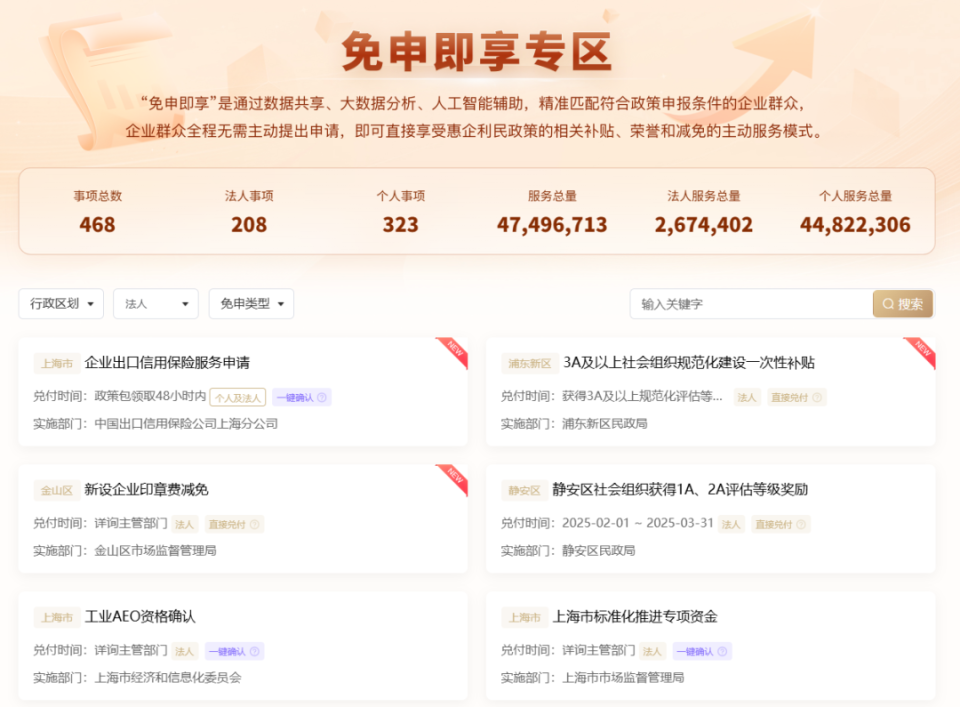Open 3A及以上社会组织规范化建设一次性补贴 title

click(x=689, y=363)
